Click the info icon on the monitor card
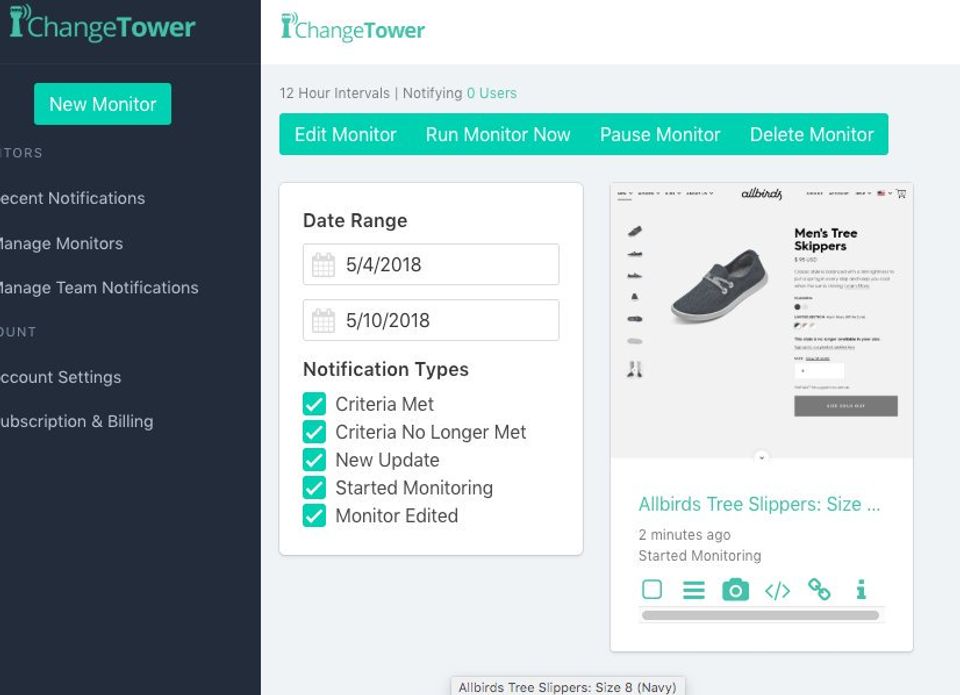Image resolution: width=960 pixels, height=695 pixels. (861, 590)
